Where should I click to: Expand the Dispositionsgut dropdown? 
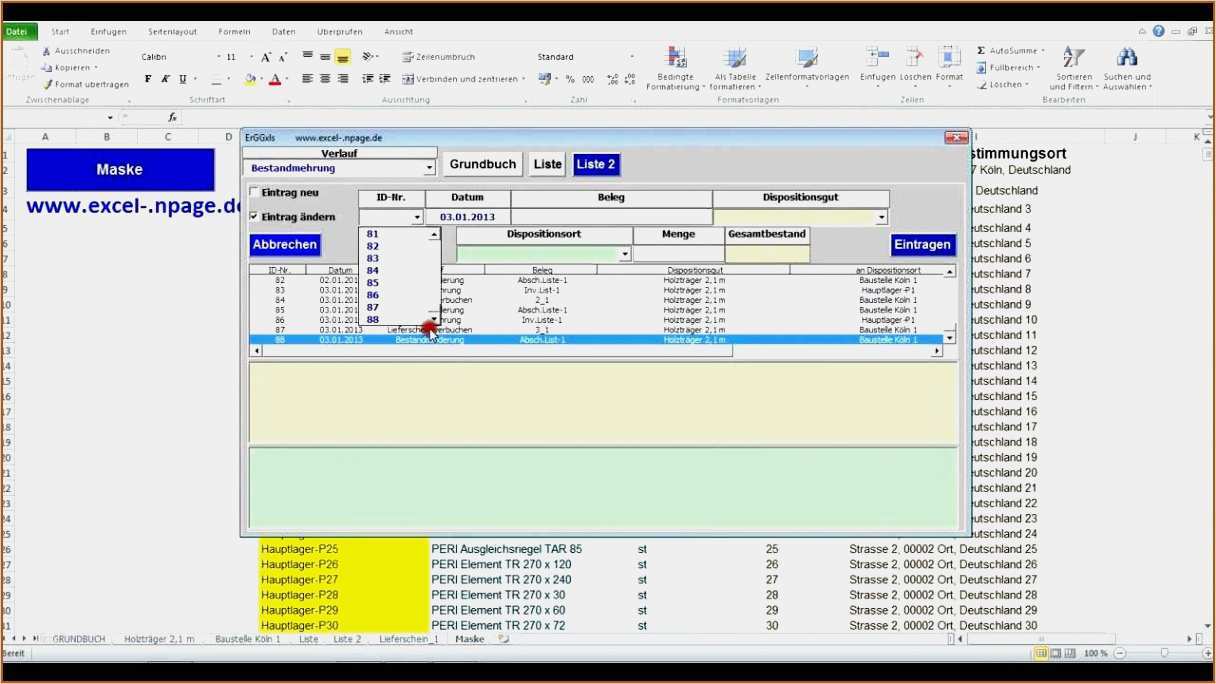click(880, 217)
